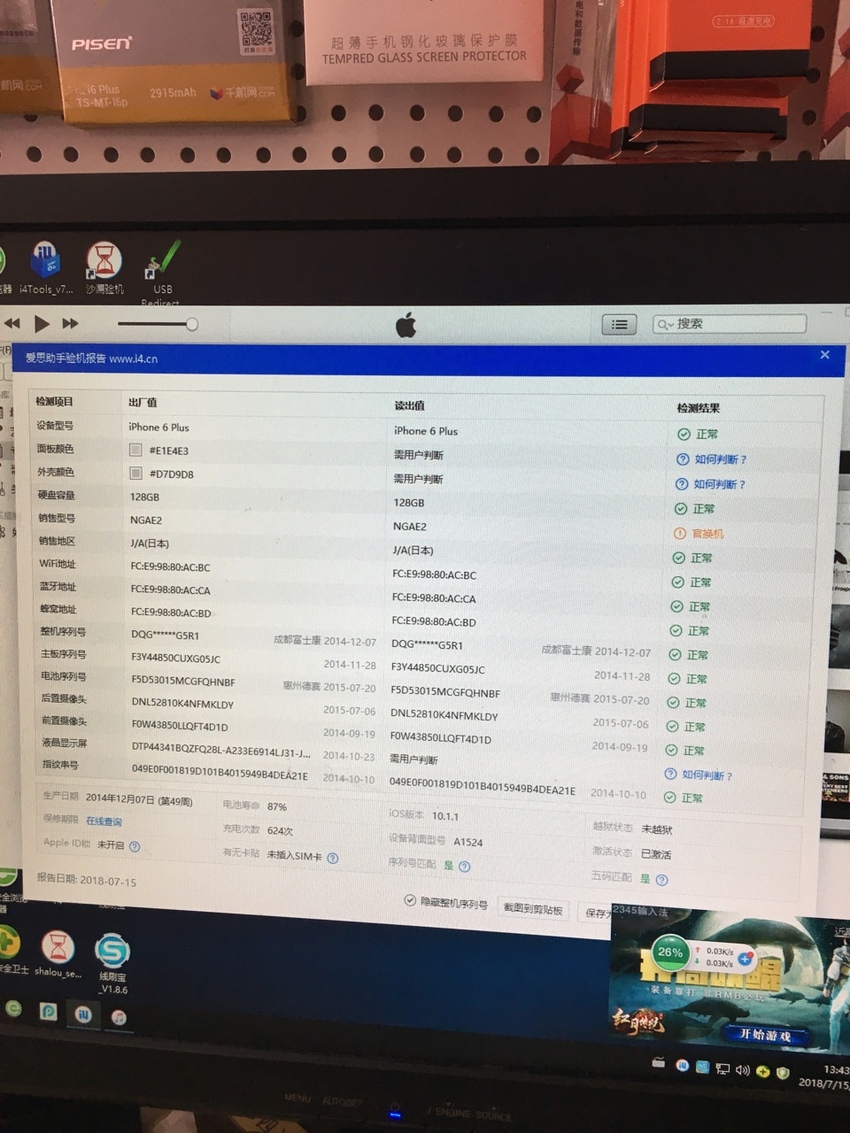Image resolution: width=850 pixels, height=1133 pixels.
Task: Close the 爱思助手验机报告 dialog
Action: (x=825, y=355)
